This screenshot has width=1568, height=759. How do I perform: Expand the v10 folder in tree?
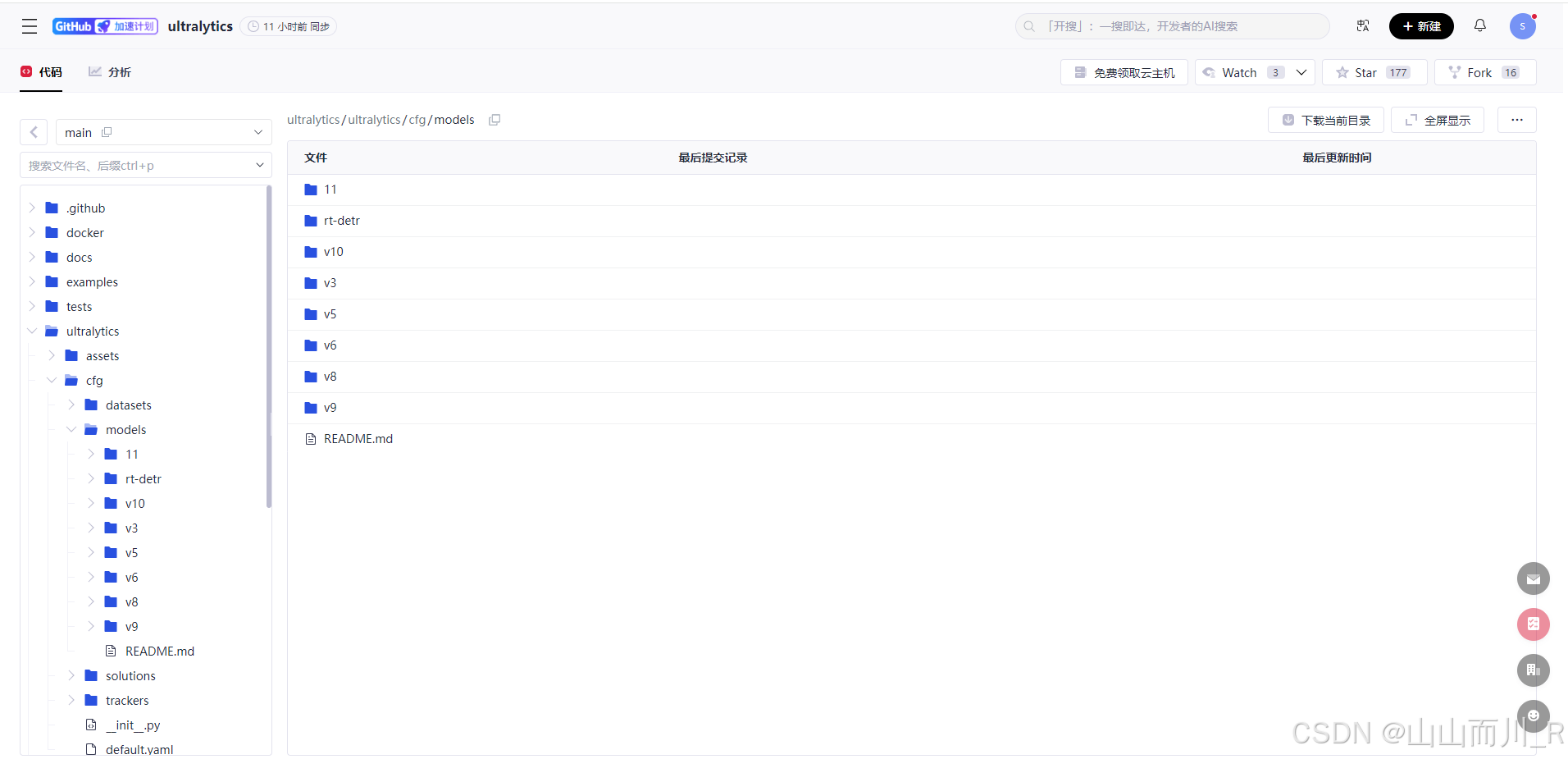(91, 503)
